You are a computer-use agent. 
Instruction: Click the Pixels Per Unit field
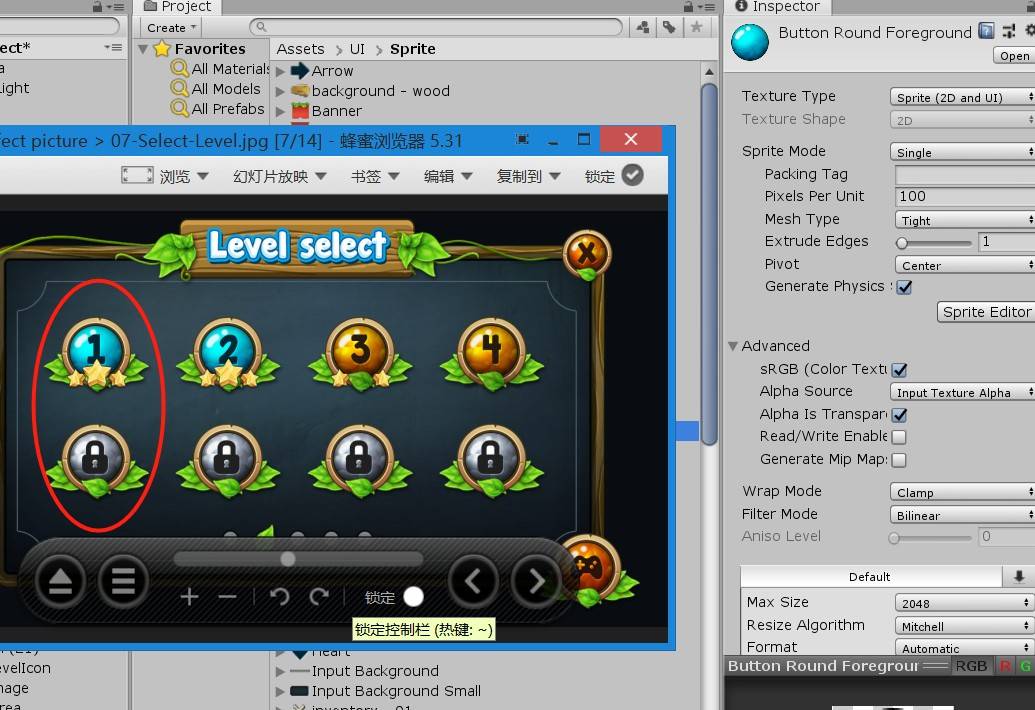[965, 197]
